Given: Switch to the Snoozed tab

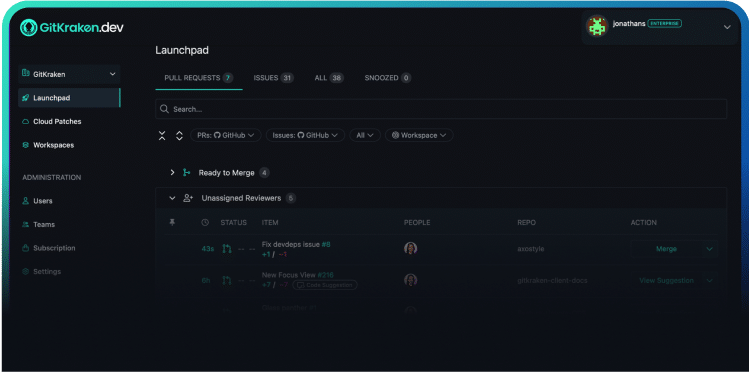Looking at the screenshot, I should (387, 78).
